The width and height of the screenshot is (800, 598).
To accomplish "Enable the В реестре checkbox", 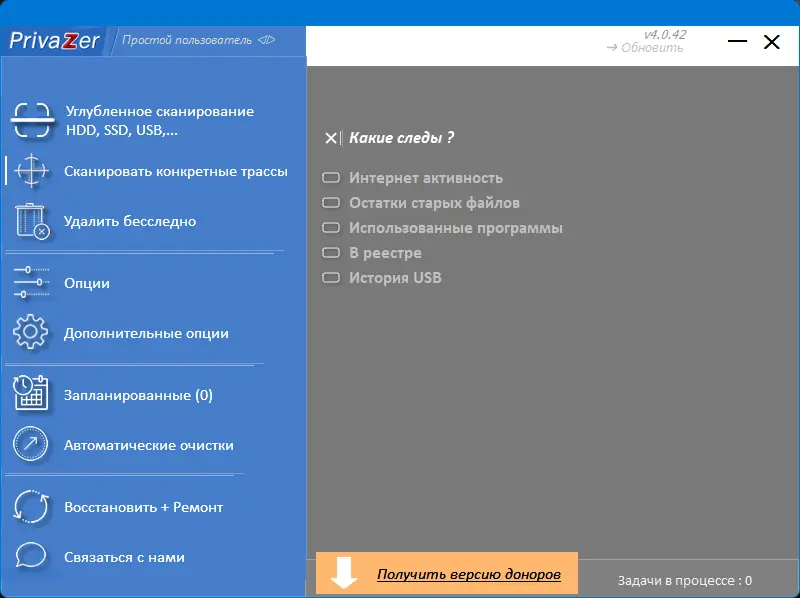I will tap(331, 253).
